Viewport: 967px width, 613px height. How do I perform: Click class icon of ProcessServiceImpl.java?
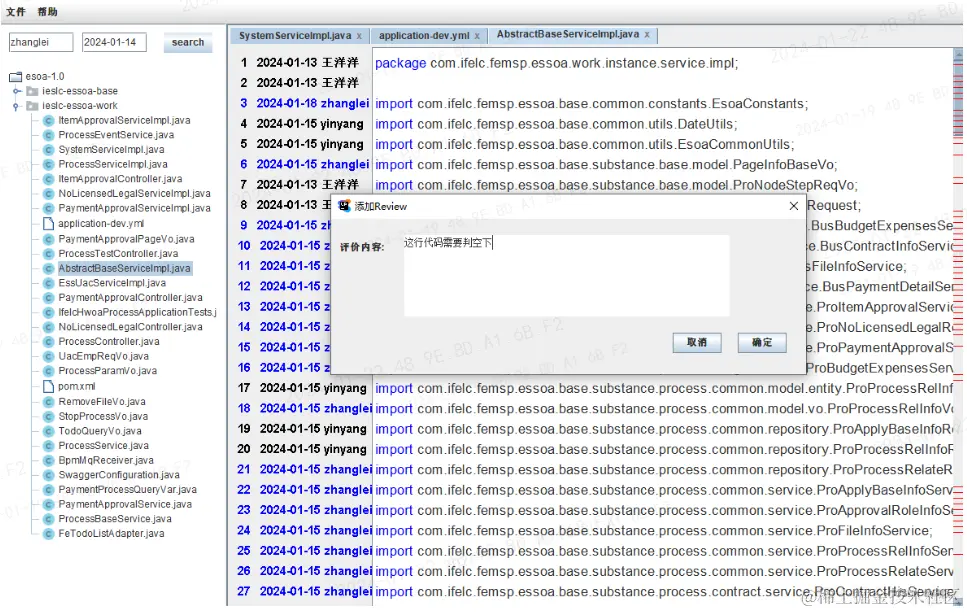(x=49, y=165)
